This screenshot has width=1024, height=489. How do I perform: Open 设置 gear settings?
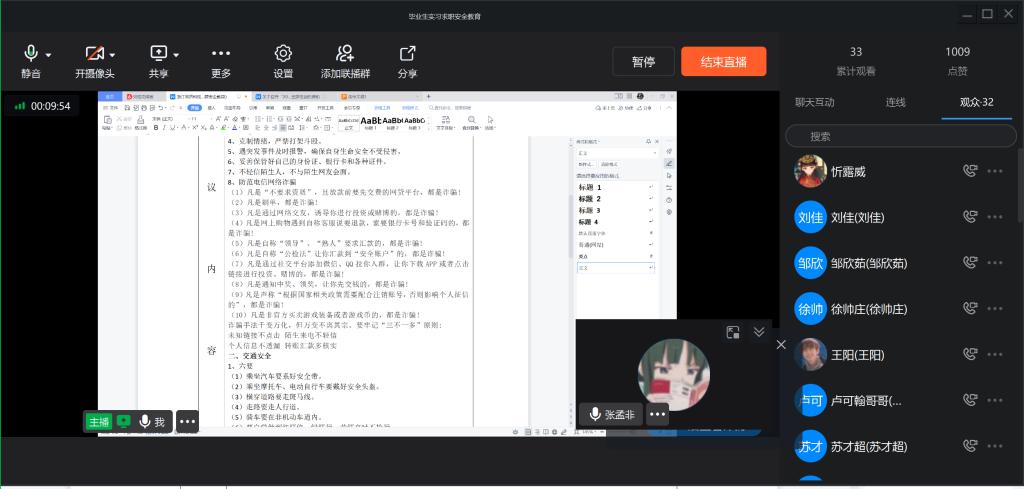[283, 53]
